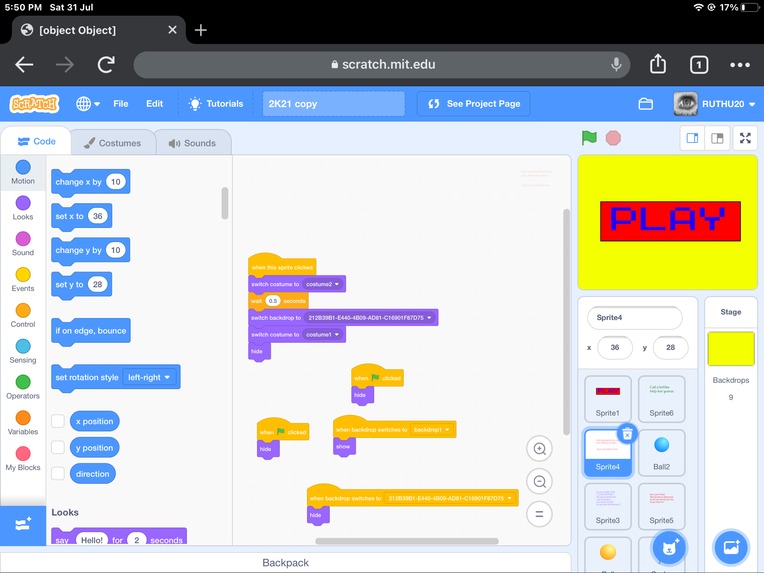Image resolution: width=764 pixels, height=573 pixels.
Task: Stop the project with red stop button
Action: click(x=613, y=138)
